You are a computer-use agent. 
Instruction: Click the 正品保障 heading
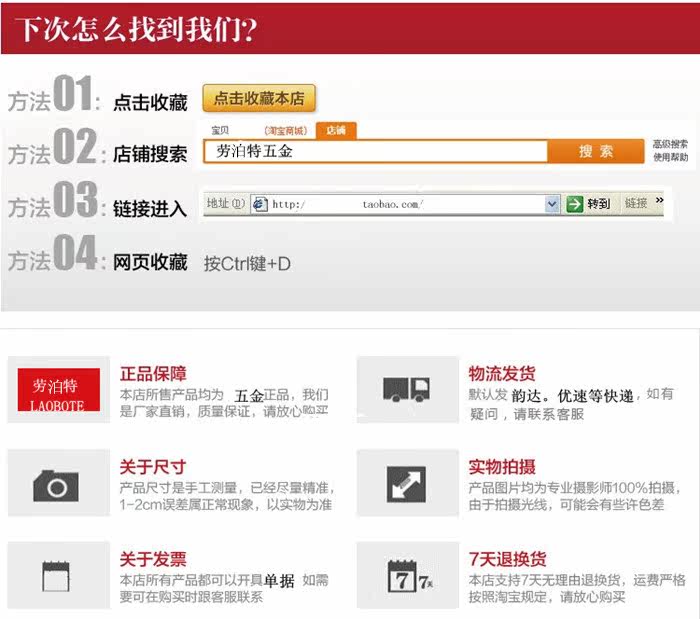coord(153,374)
